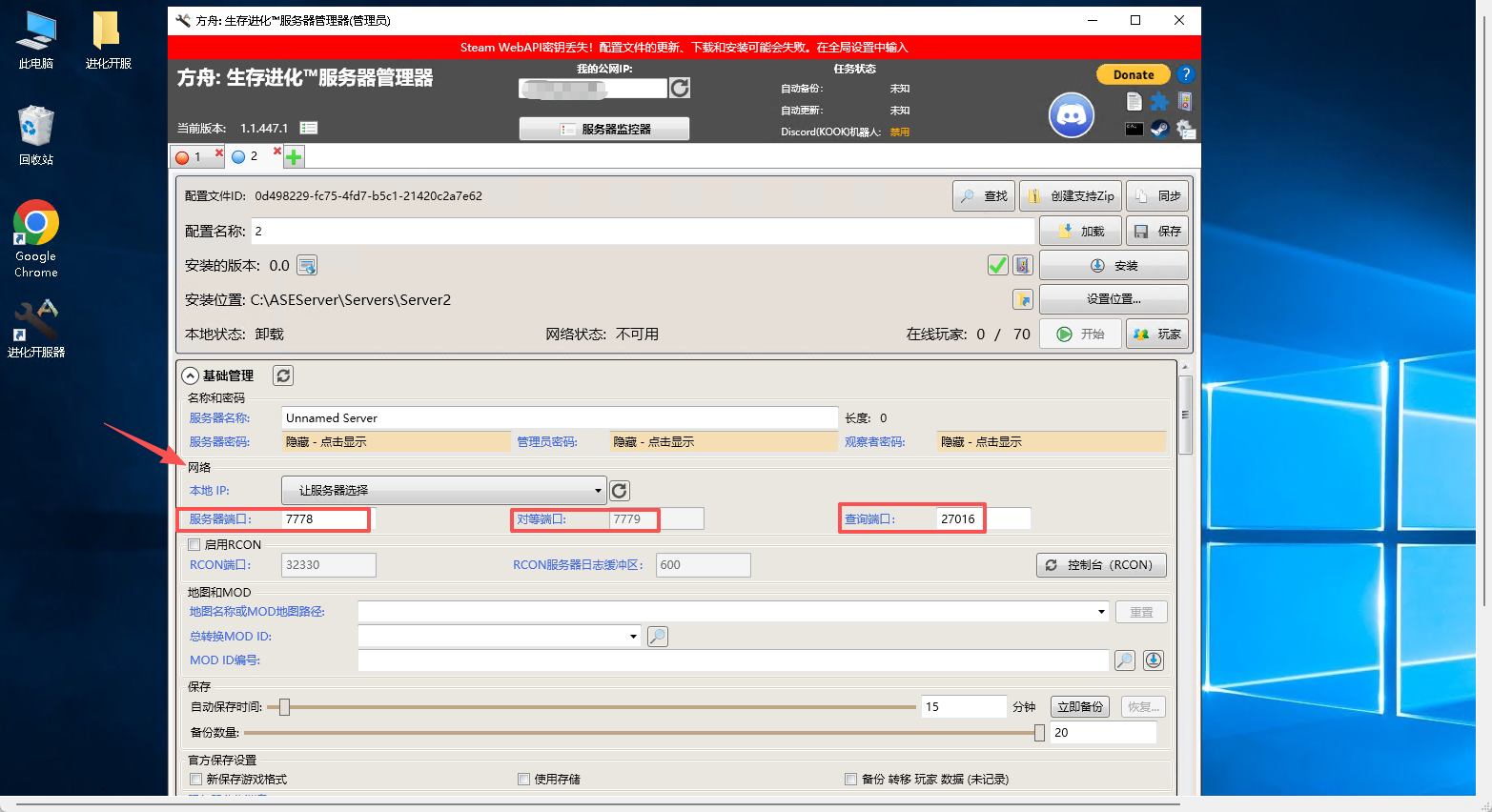Image resolution: width=1492 pixels, height=812 pixels.
Task: Open the 玩家 players button
Action: 1157,334
